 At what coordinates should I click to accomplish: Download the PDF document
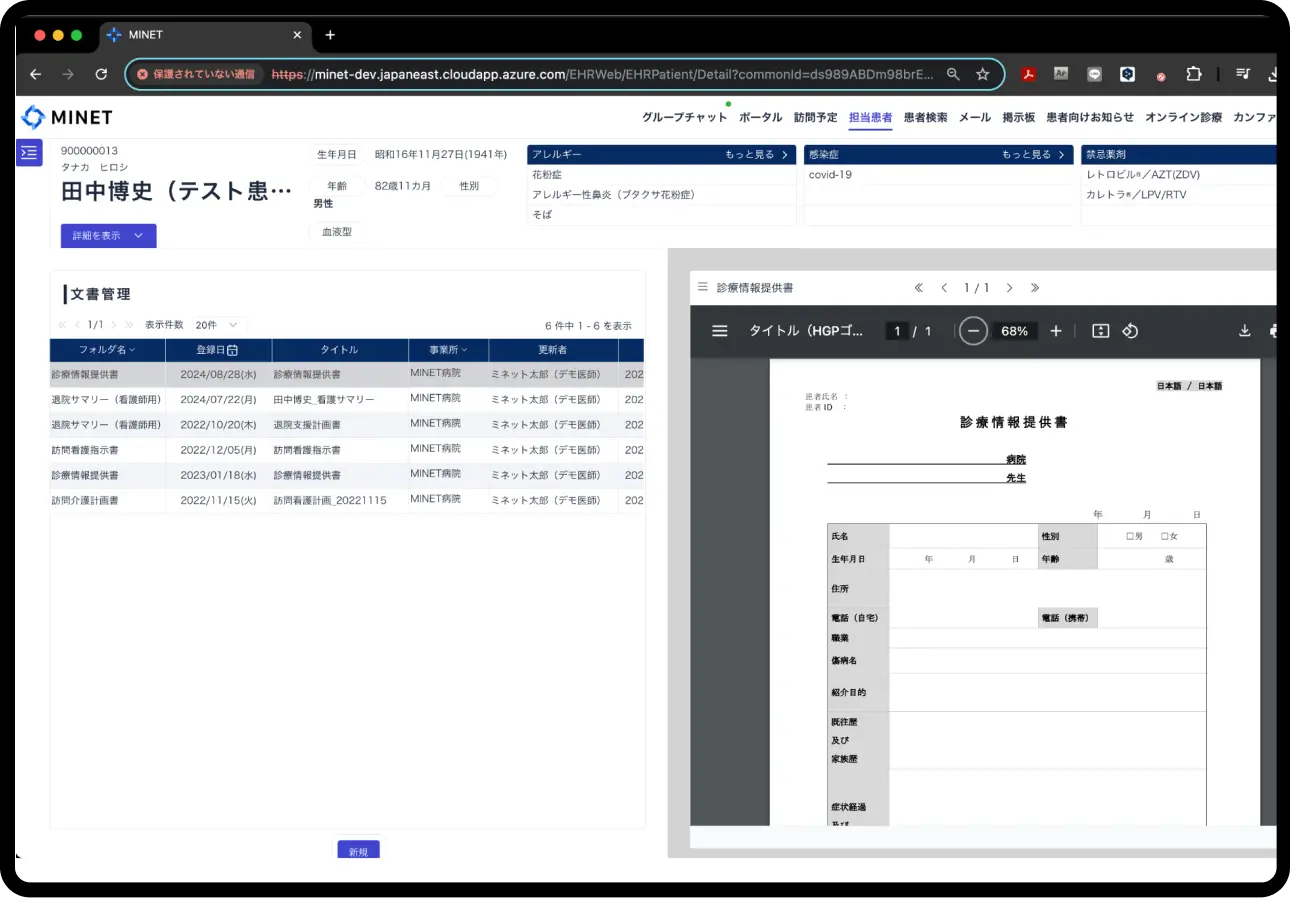click(x=1245, y=331)
